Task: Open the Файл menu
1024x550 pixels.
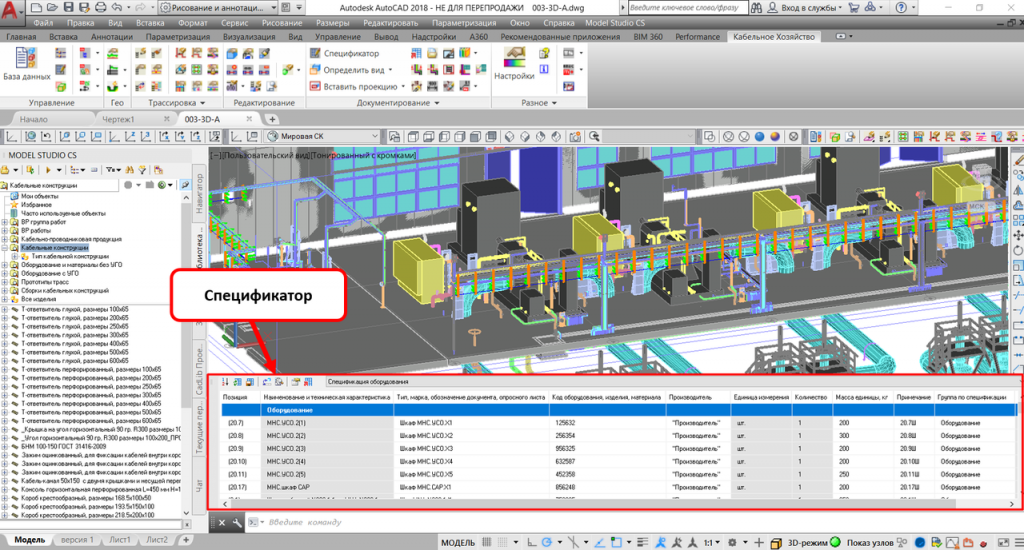Action: click(x=43, y=23)
